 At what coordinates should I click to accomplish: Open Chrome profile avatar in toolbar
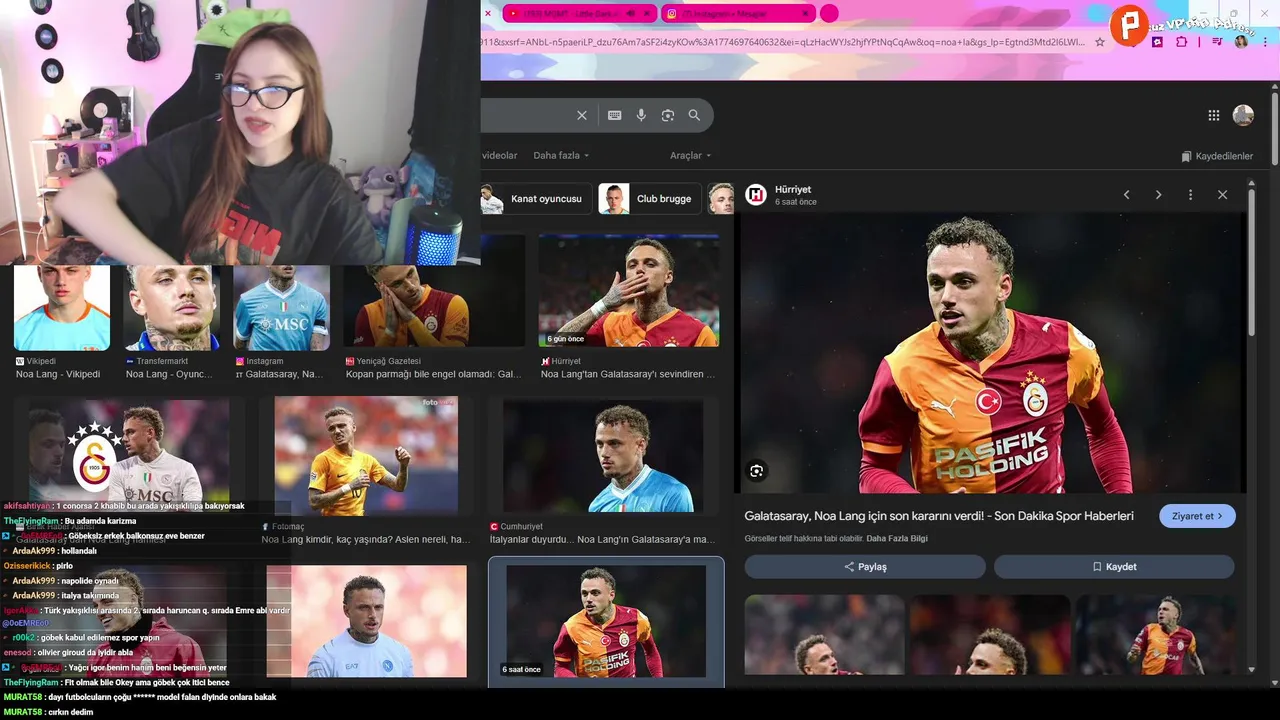tap(1241, 42)
